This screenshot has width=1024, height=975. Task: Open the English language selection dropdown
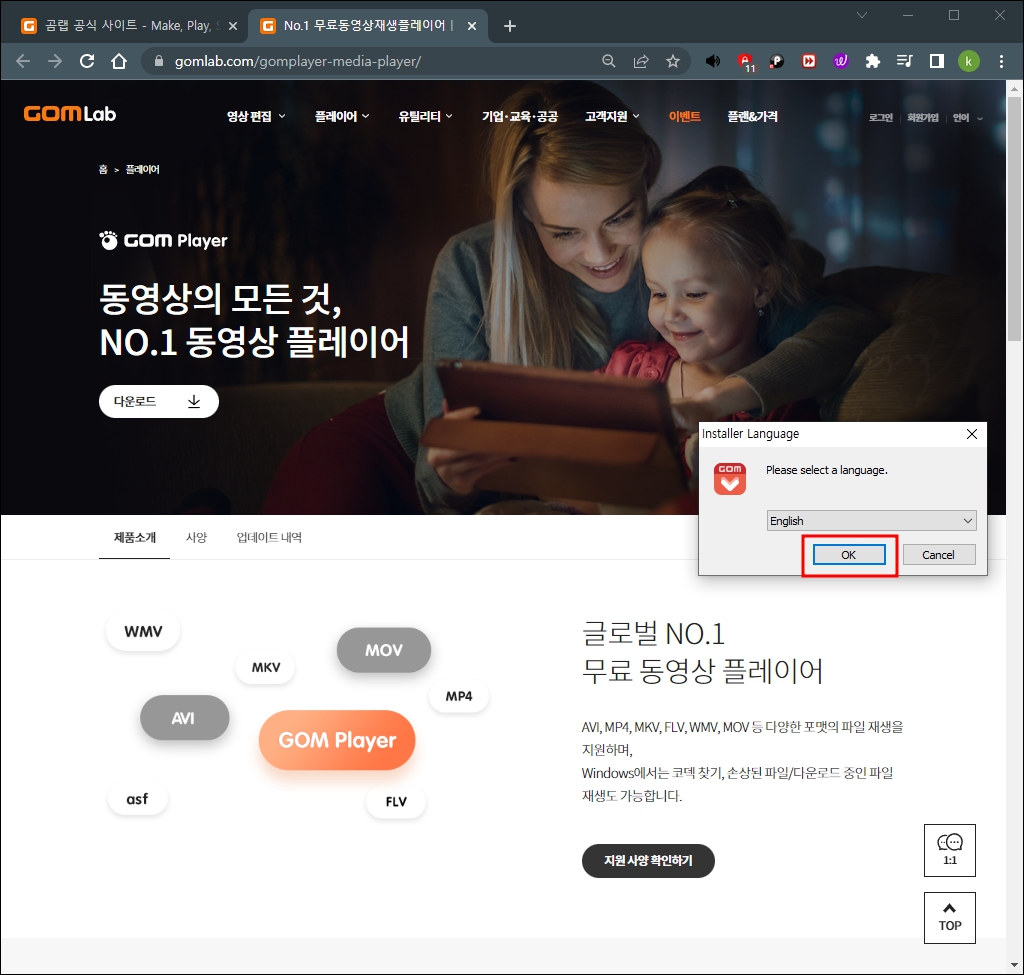[870, 520]
